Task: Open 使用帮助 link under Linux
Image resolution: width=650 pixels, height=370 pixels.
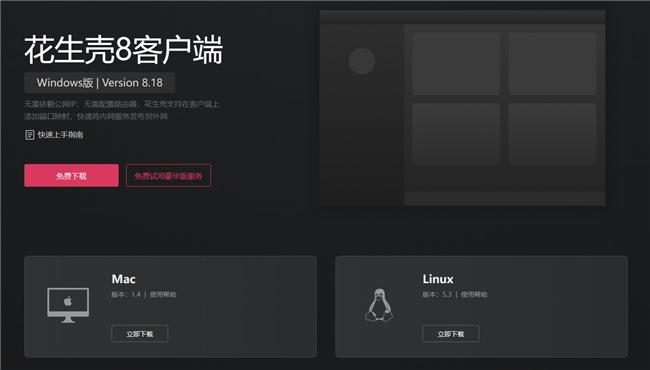Action: pyautogui.click(x=474, y=295)
